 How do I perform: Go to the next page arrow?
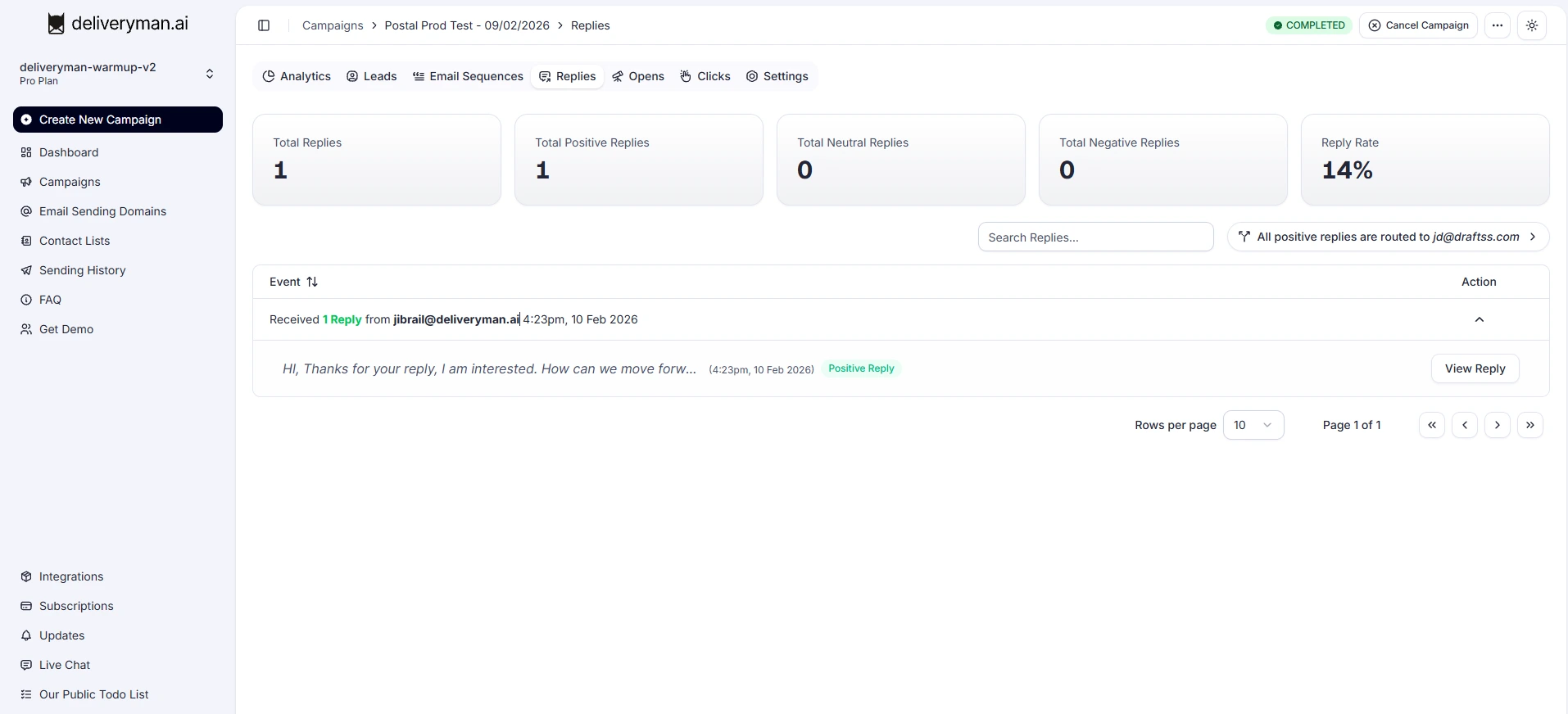pos(1497,425)
